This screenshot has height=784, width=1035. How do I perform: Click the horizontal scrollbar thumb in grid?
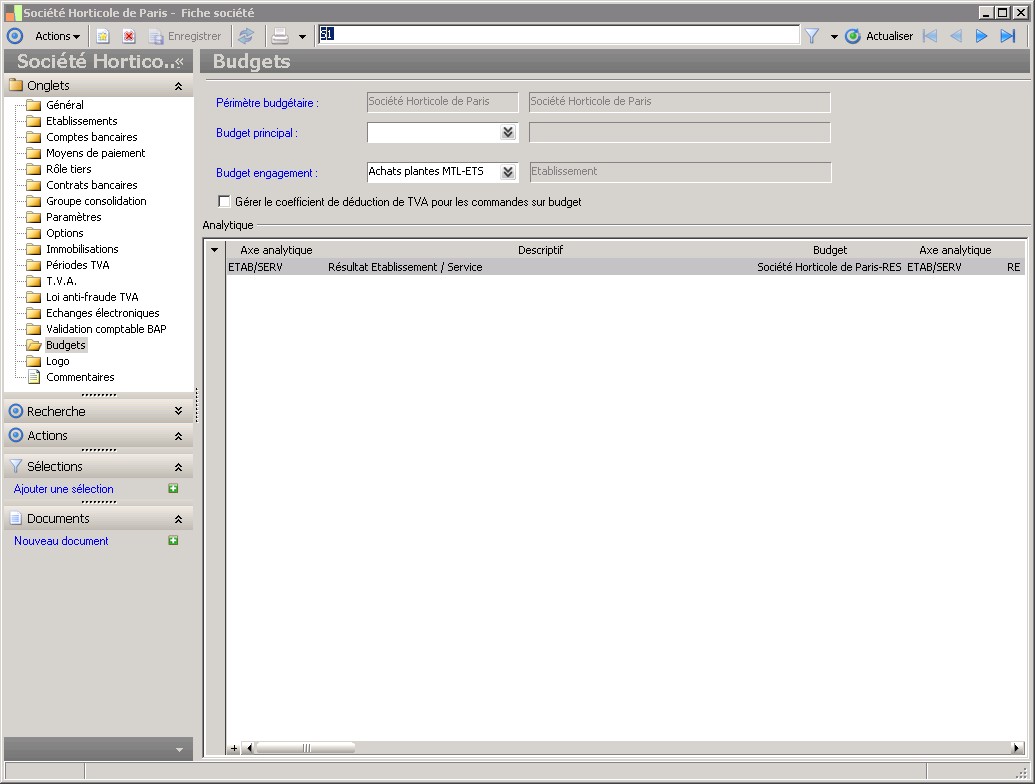(306, 748)
